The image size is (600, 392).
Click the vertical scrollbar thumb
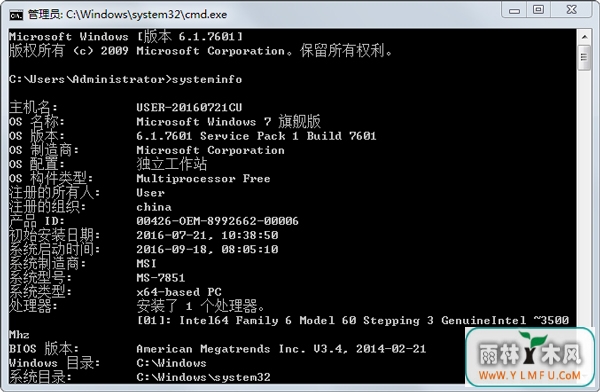pos(584,57)
